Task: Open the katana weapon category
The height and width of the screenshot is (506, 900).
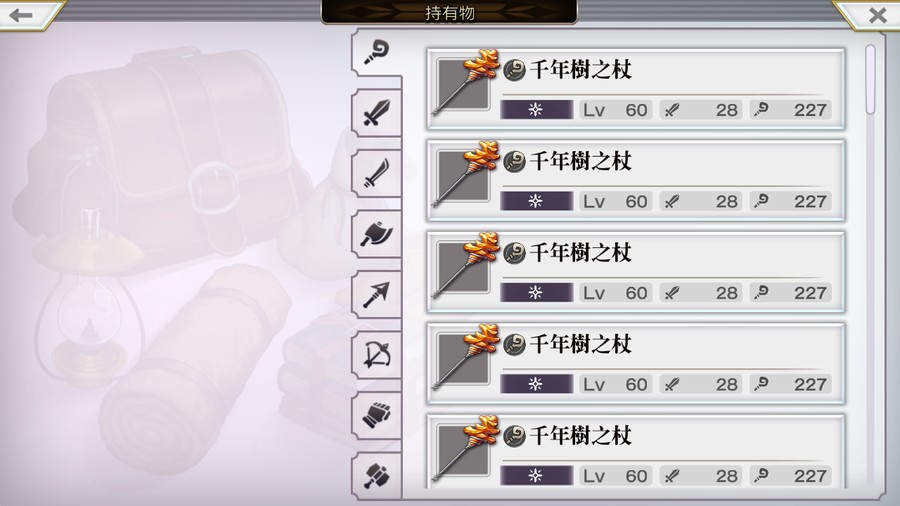Action: 376,173
